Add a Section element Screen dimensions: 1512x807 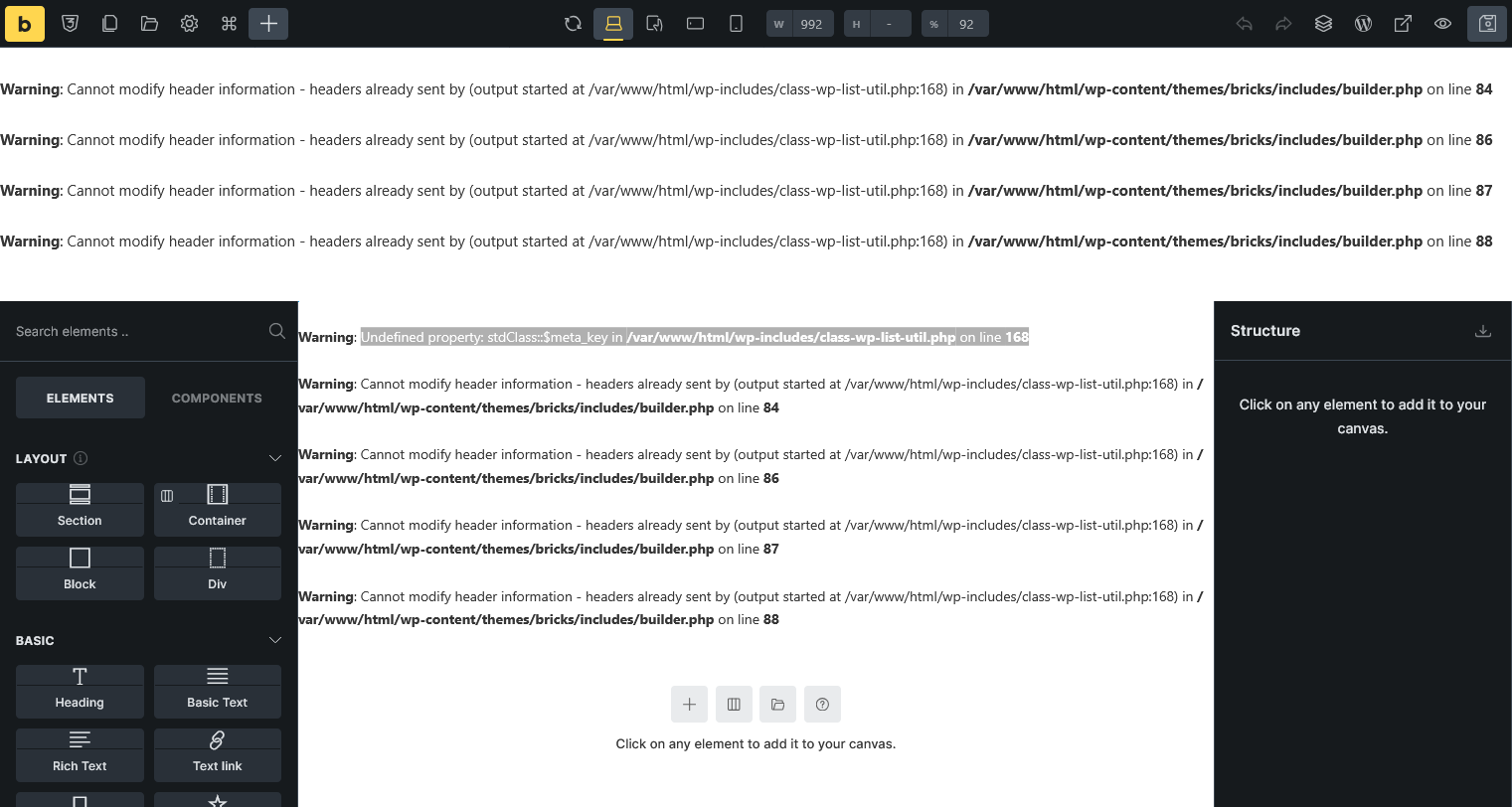click(x=80, y=509)
